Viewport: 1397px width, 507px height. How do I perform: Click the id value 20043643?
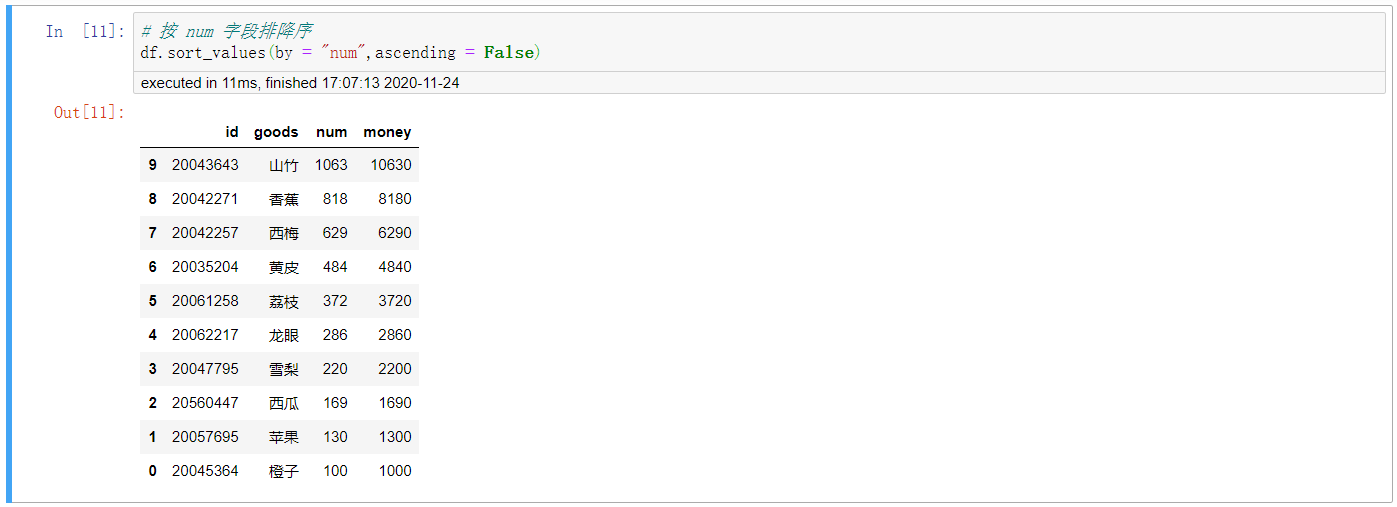[x=205, y=165]
